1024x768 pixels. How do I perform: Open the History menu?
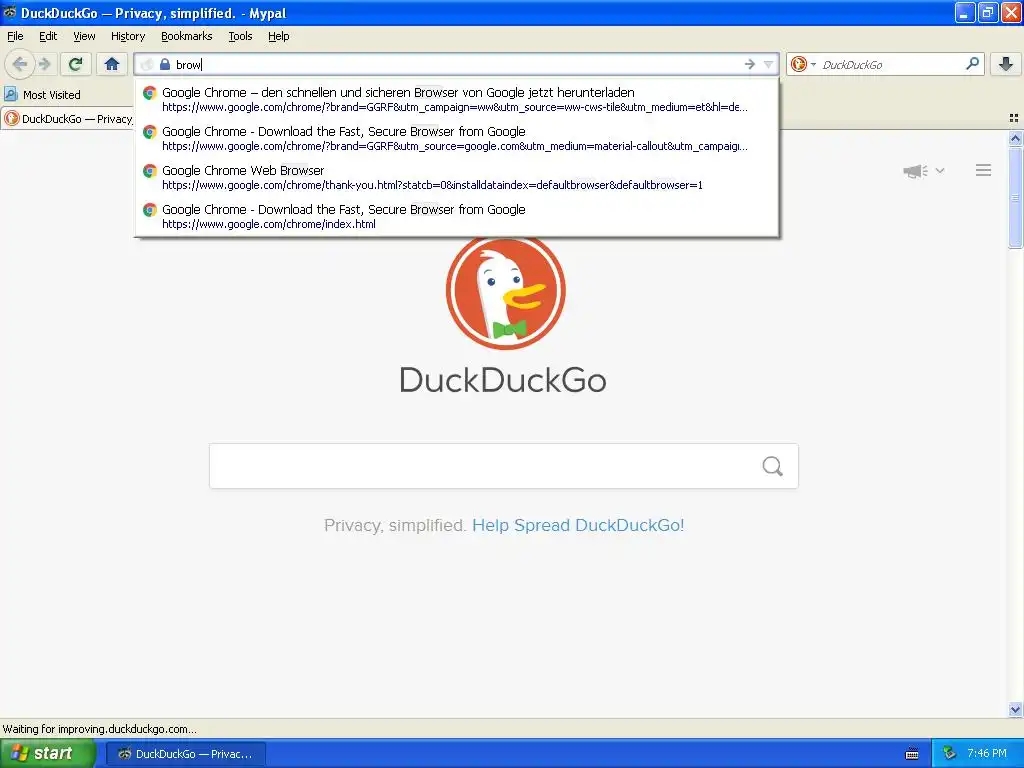[x=128, y=36]
